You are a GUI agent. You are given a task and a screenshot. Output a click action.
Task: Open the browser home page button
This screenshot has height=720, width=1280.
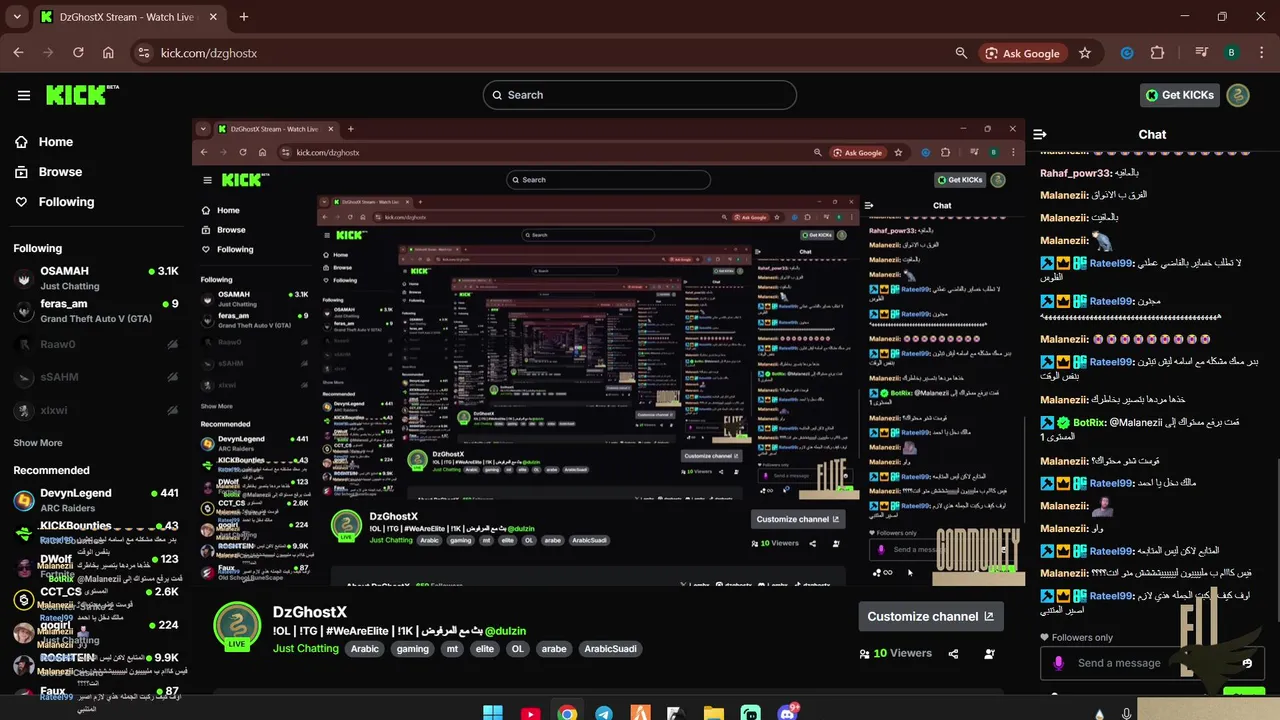coord(108,53)
